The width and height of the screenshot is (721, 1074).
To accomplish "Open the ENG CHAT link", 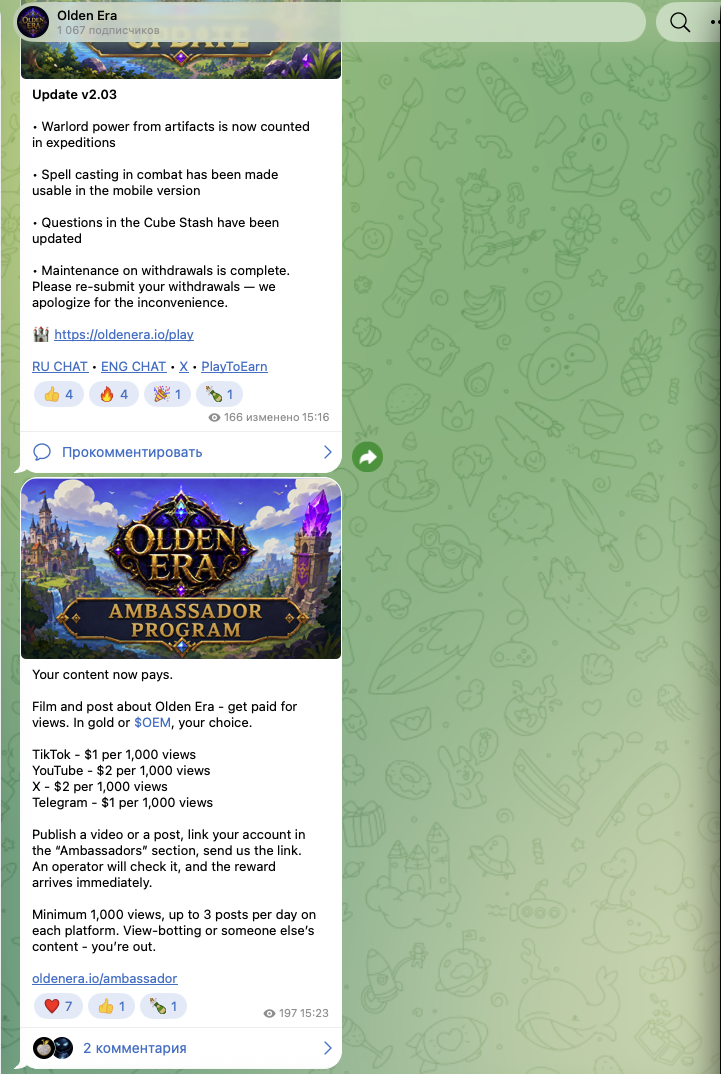I will tap(134, 366).
